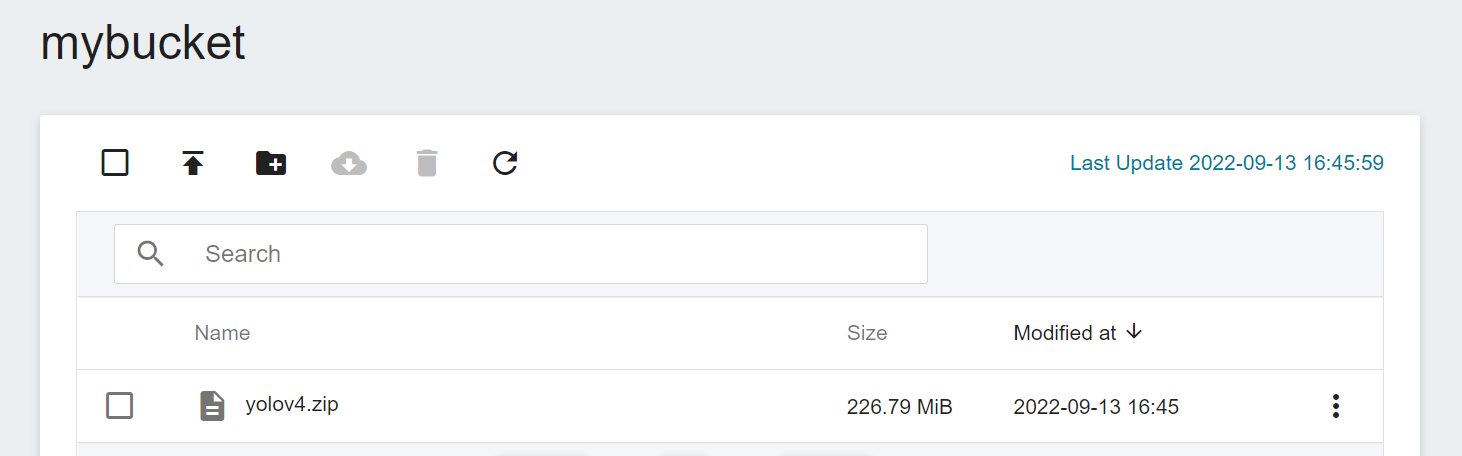Create a new folder via folder-plus icon
This screenshot has width=1462, height=456.
[271, 163]
